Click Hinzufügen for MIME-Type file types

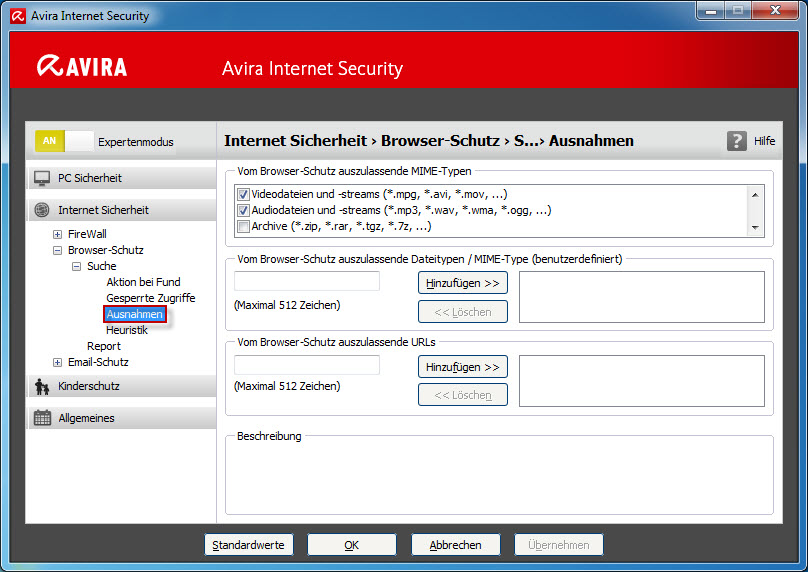click(x=463, y=283)
